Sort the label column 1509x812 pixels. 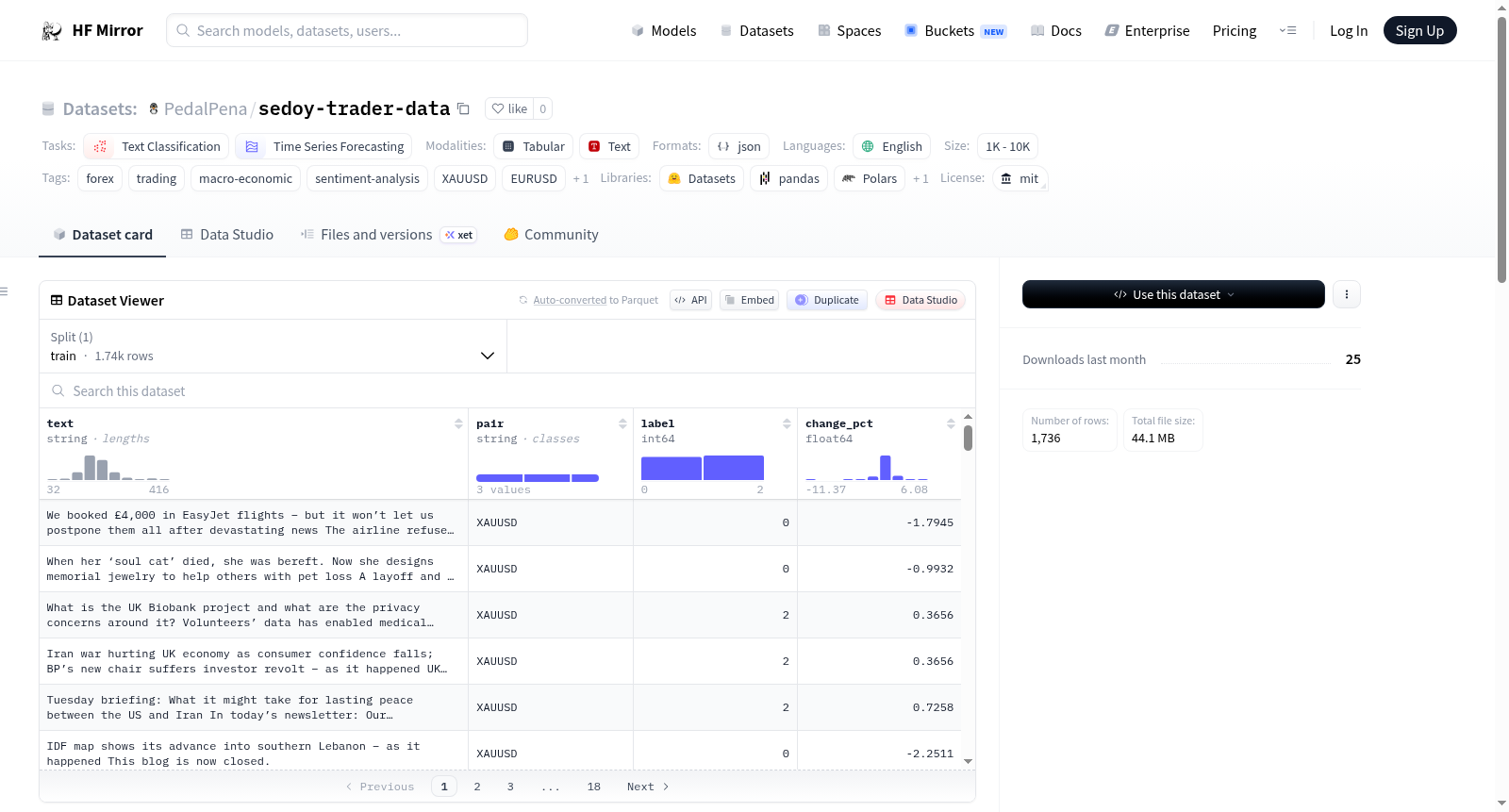tap(787, 423)
